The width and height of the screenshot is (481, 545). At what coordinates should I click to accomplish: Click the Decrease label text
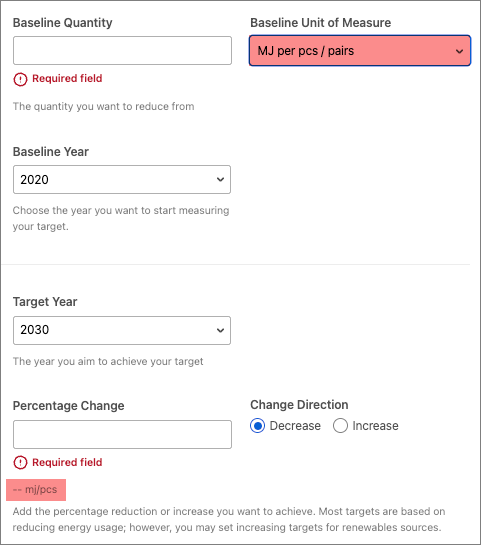[295, 426]
